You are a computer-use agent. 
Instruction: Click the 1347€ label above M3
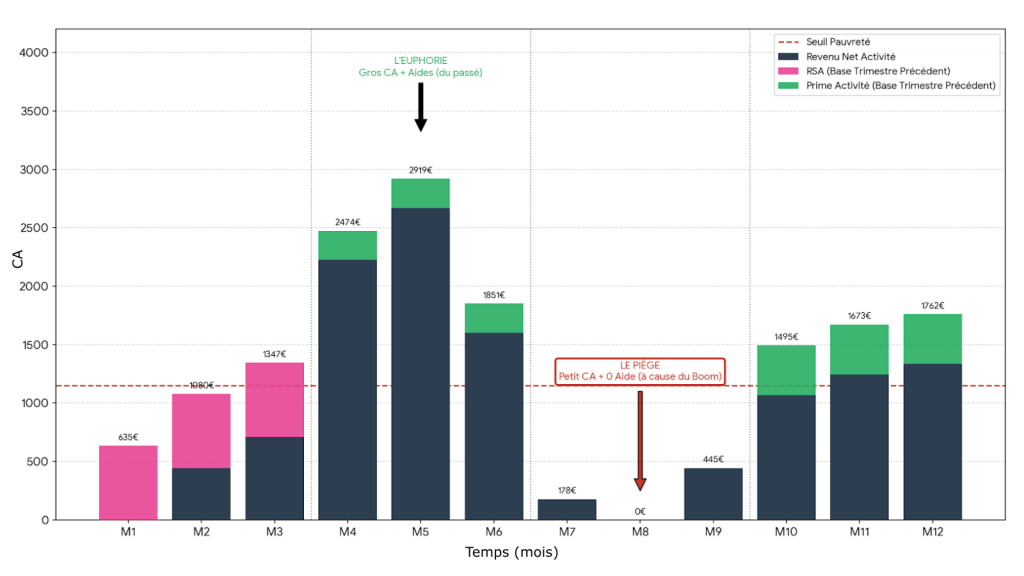tap(274, 354)
